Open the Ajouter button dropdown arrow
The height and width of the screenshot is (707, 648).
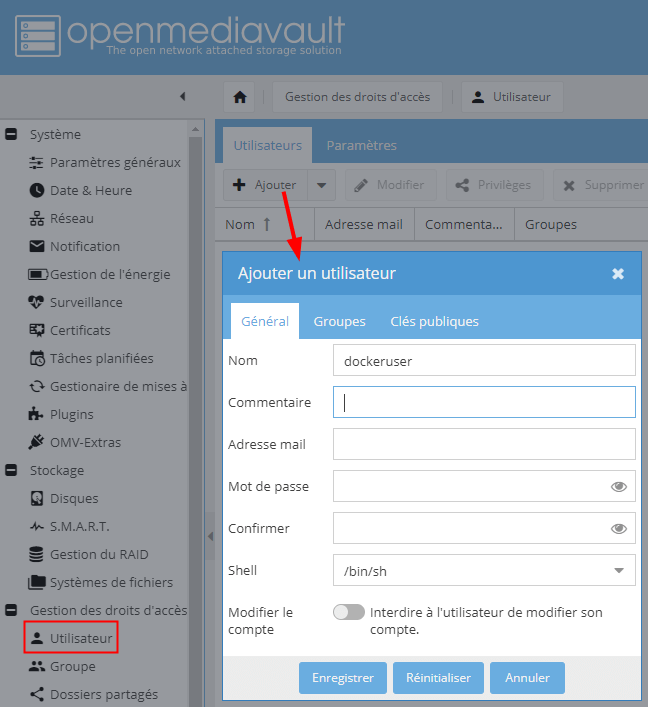tap(322, 185)
